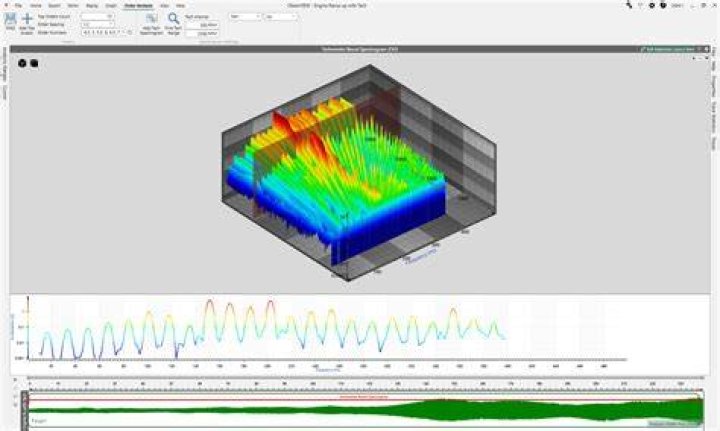Click the green waveform track in timeline

pos(366,410)
